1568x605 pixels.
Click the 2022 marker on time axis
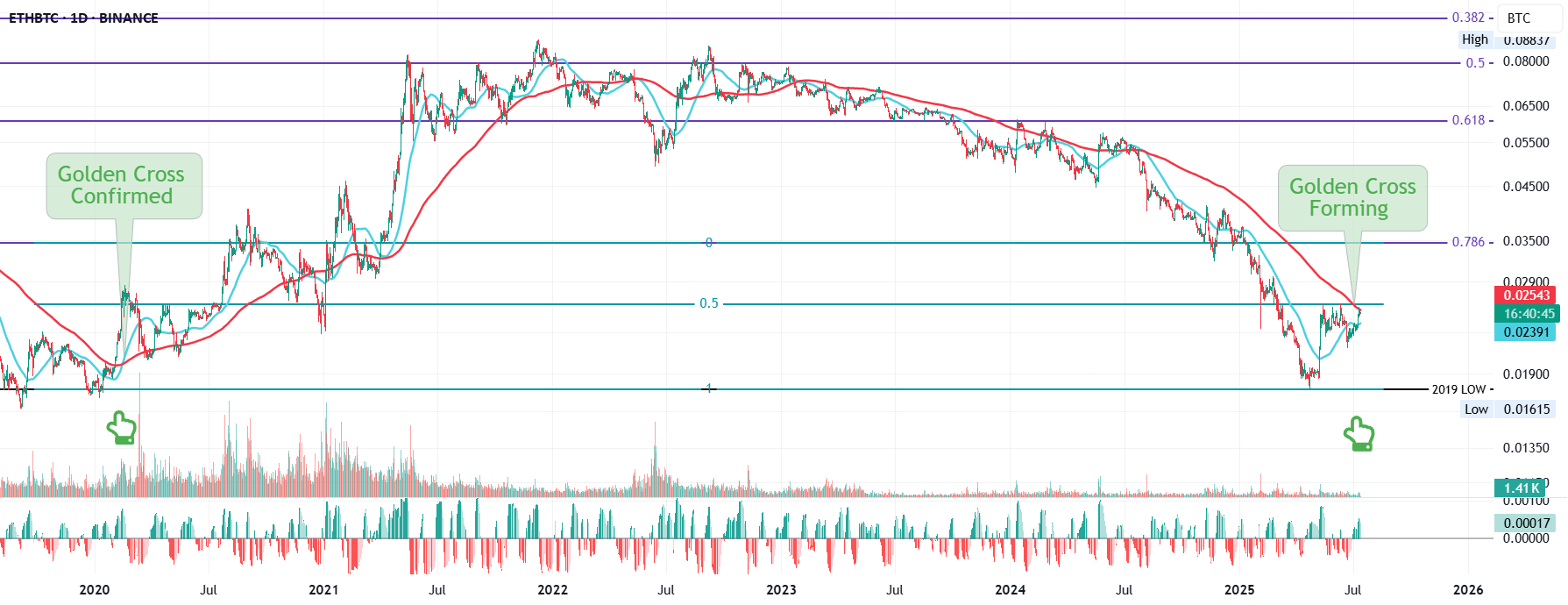point(552,590)
